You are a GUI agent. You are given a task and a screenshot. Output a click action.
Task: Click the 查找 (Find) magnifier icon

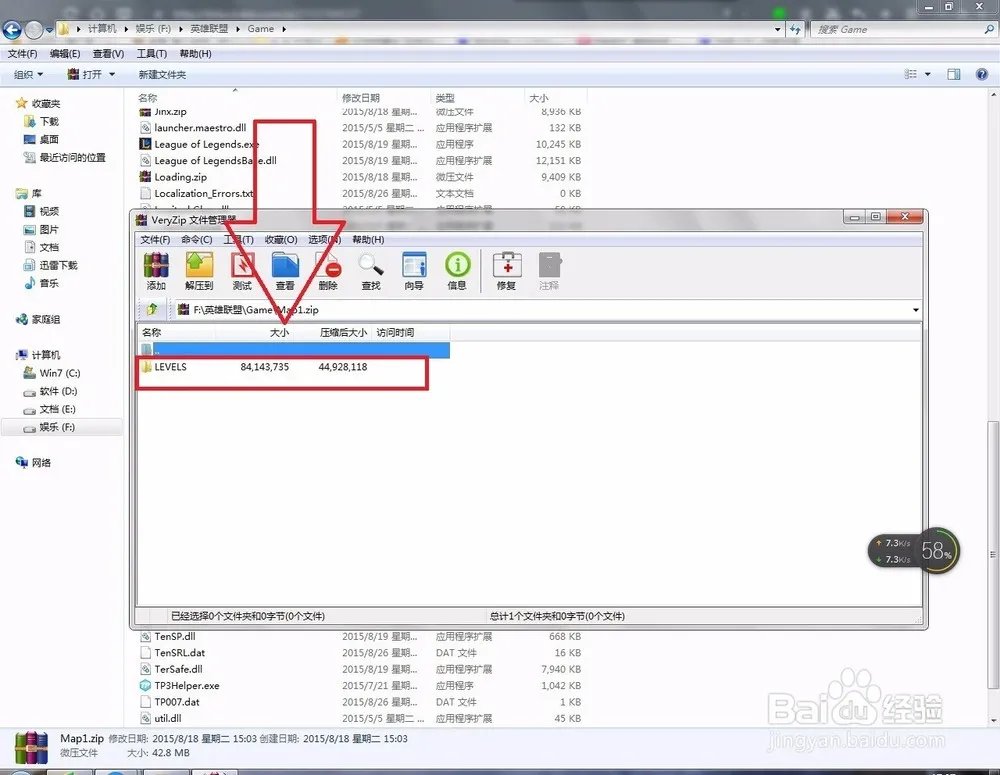tap(371, 271)
